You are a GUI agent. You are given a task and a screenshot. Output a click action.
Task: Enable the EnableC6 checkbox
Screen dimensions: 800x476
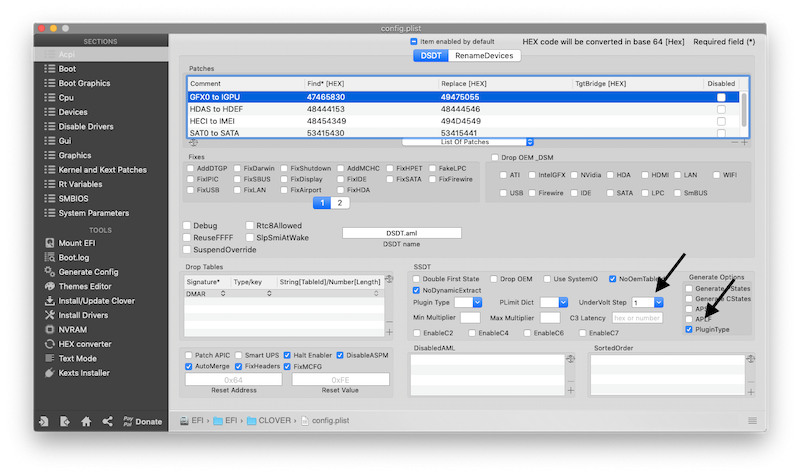(x=527, y=333)
